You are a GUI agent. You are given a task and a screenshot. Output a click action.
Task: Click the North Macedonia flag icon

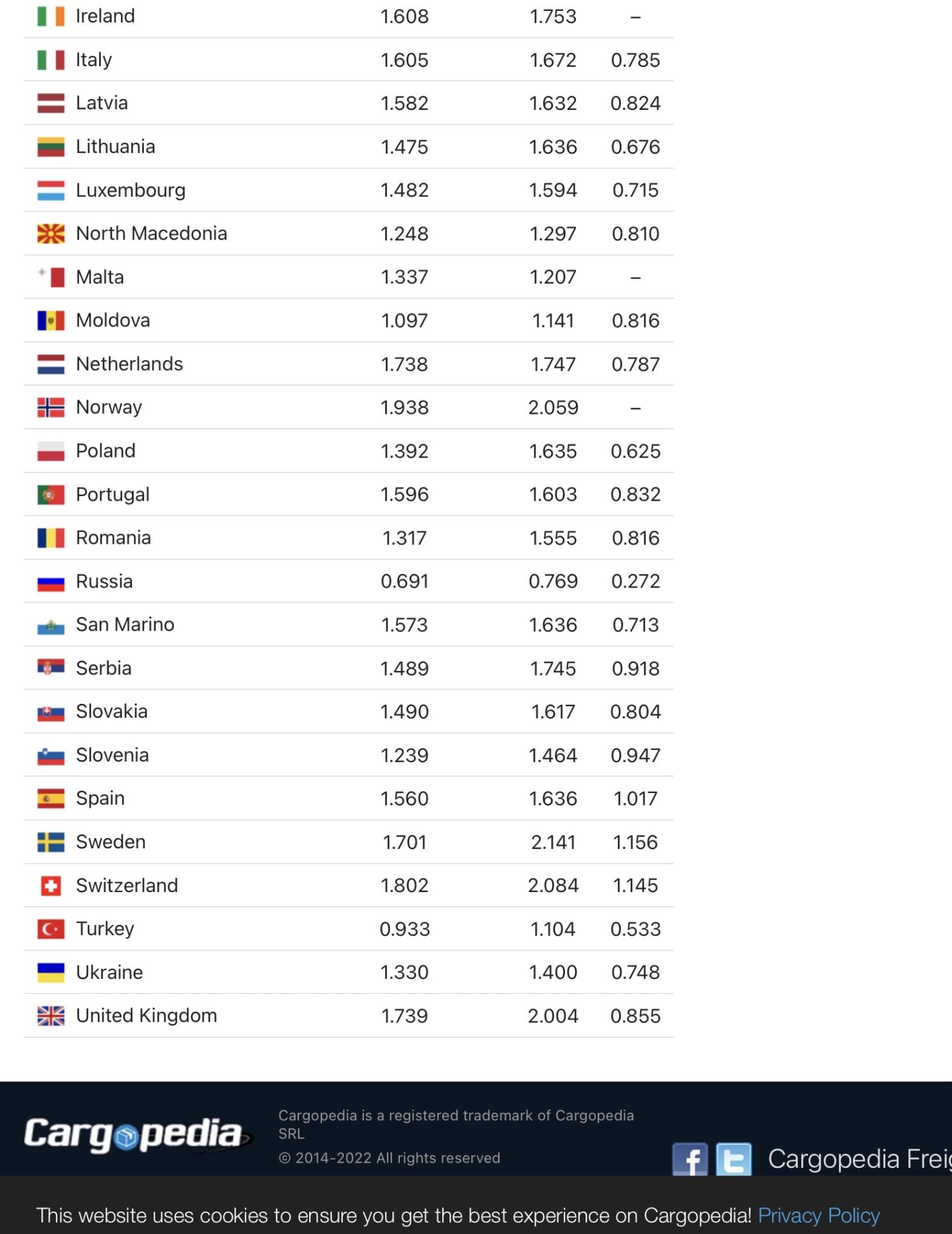coord(51,234)
